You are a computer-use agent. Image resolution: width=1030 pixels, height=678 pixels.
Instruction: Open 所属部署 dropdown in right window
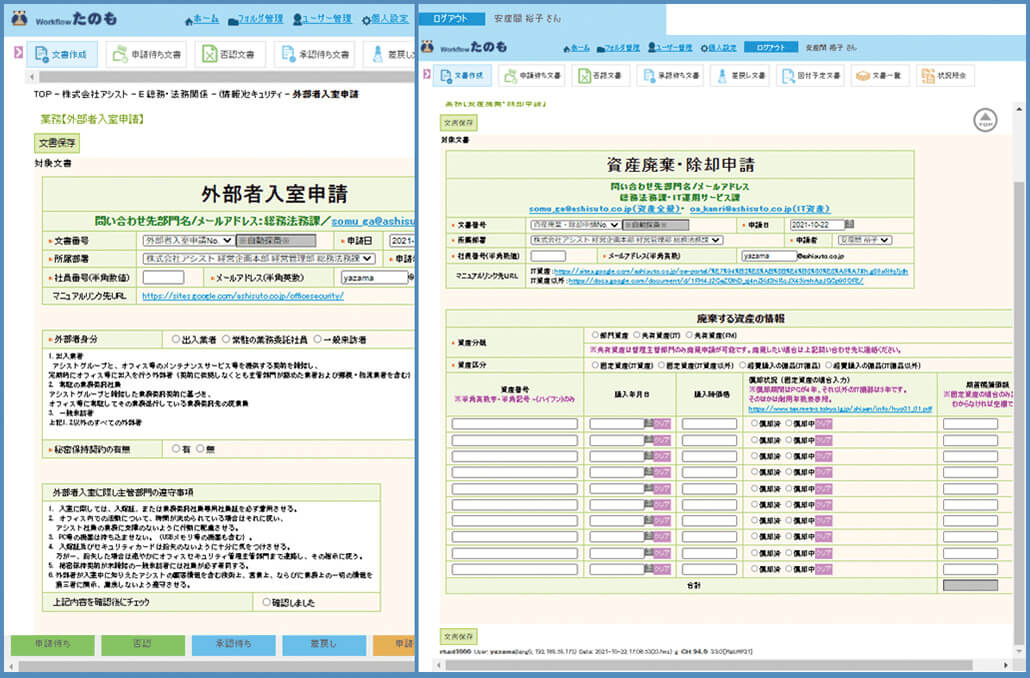pos(627,240)
